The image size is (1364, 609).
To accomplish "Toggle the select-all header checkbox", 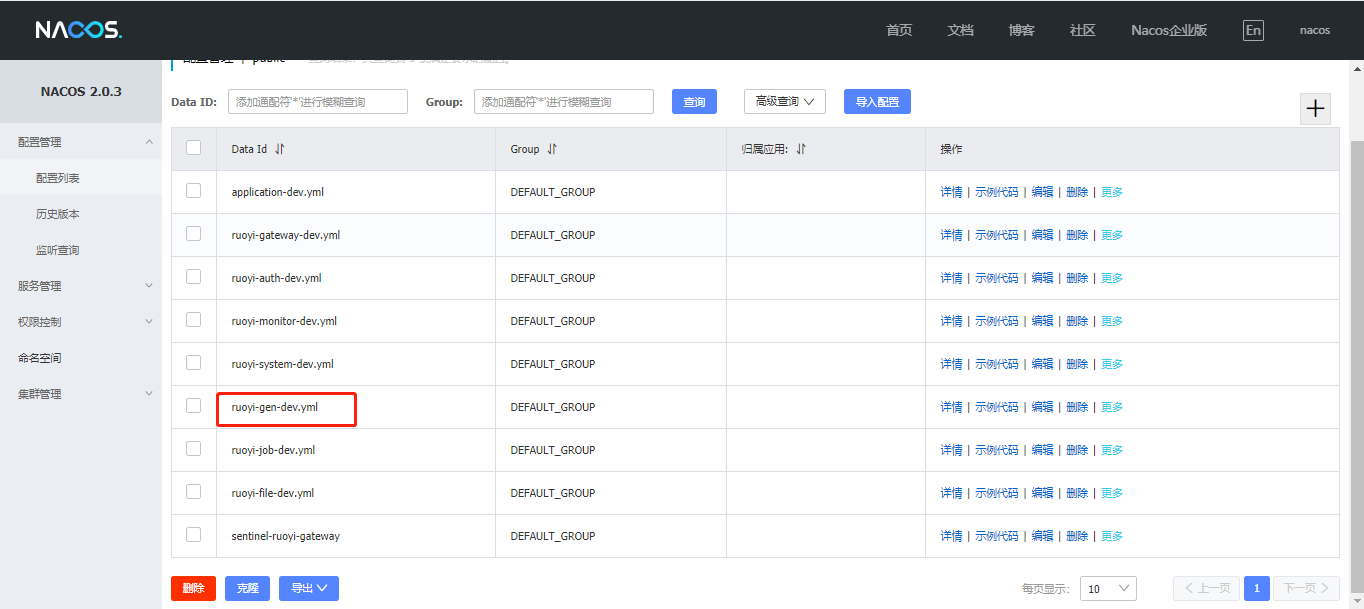I will [194, 148].
